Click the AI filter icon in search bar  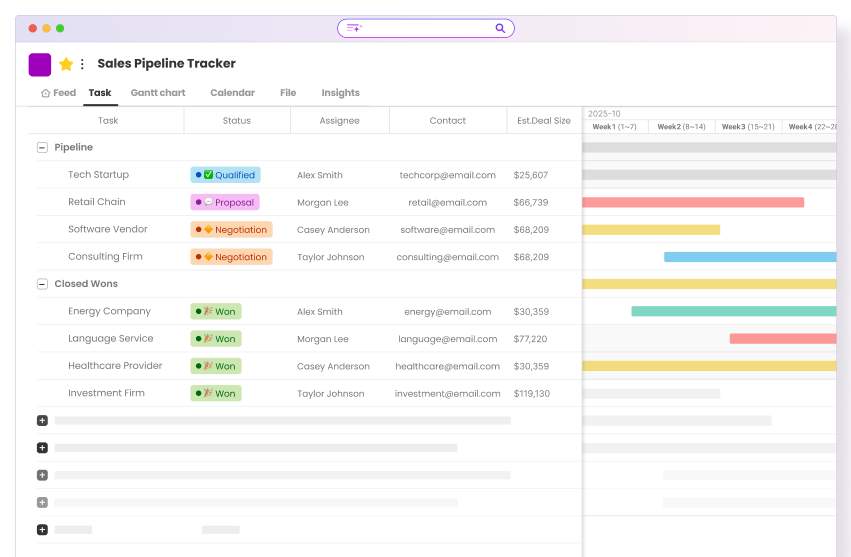coord(354,28)
